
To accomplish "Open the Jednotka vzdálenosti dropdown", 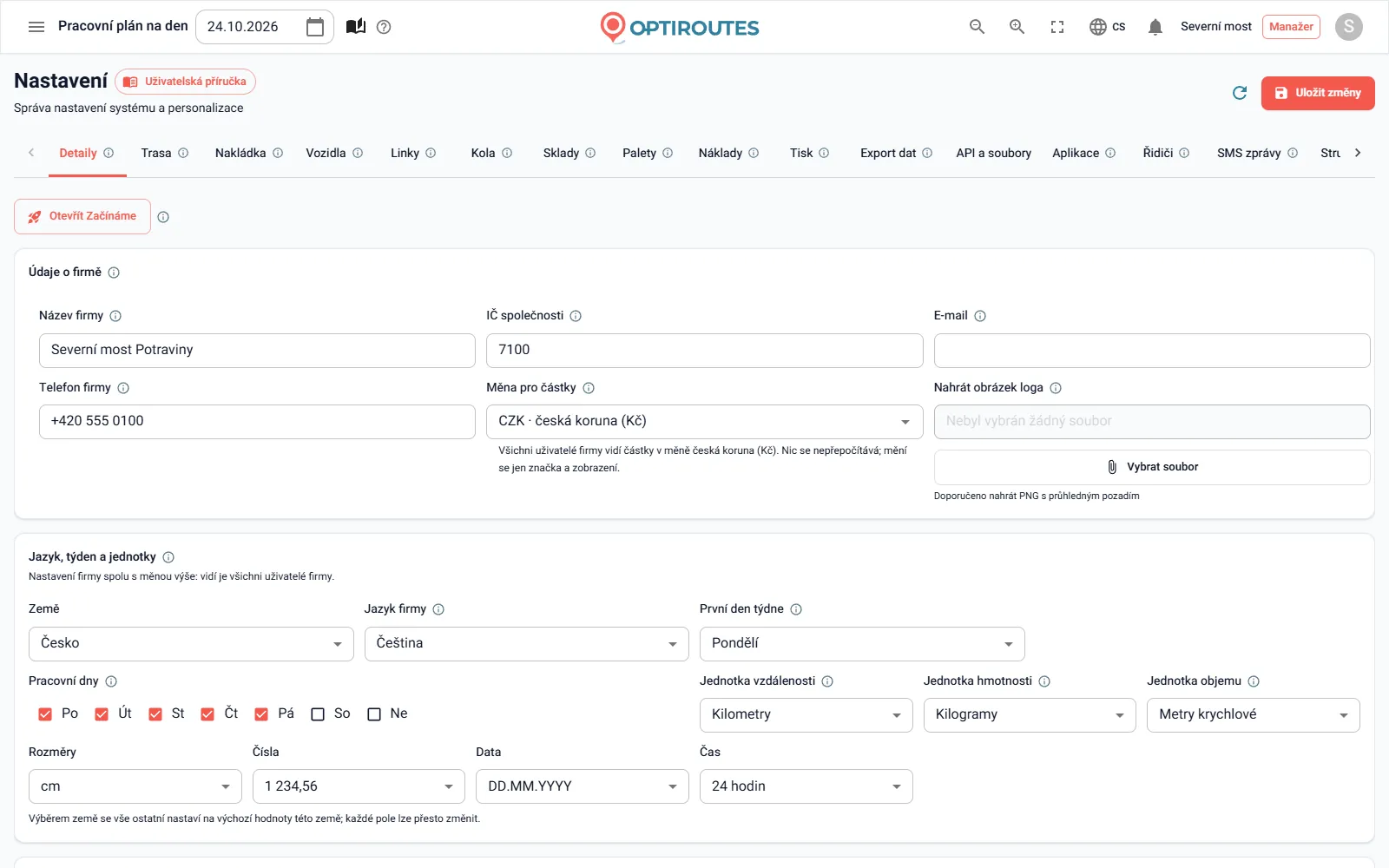I will [x=806, y=715].
